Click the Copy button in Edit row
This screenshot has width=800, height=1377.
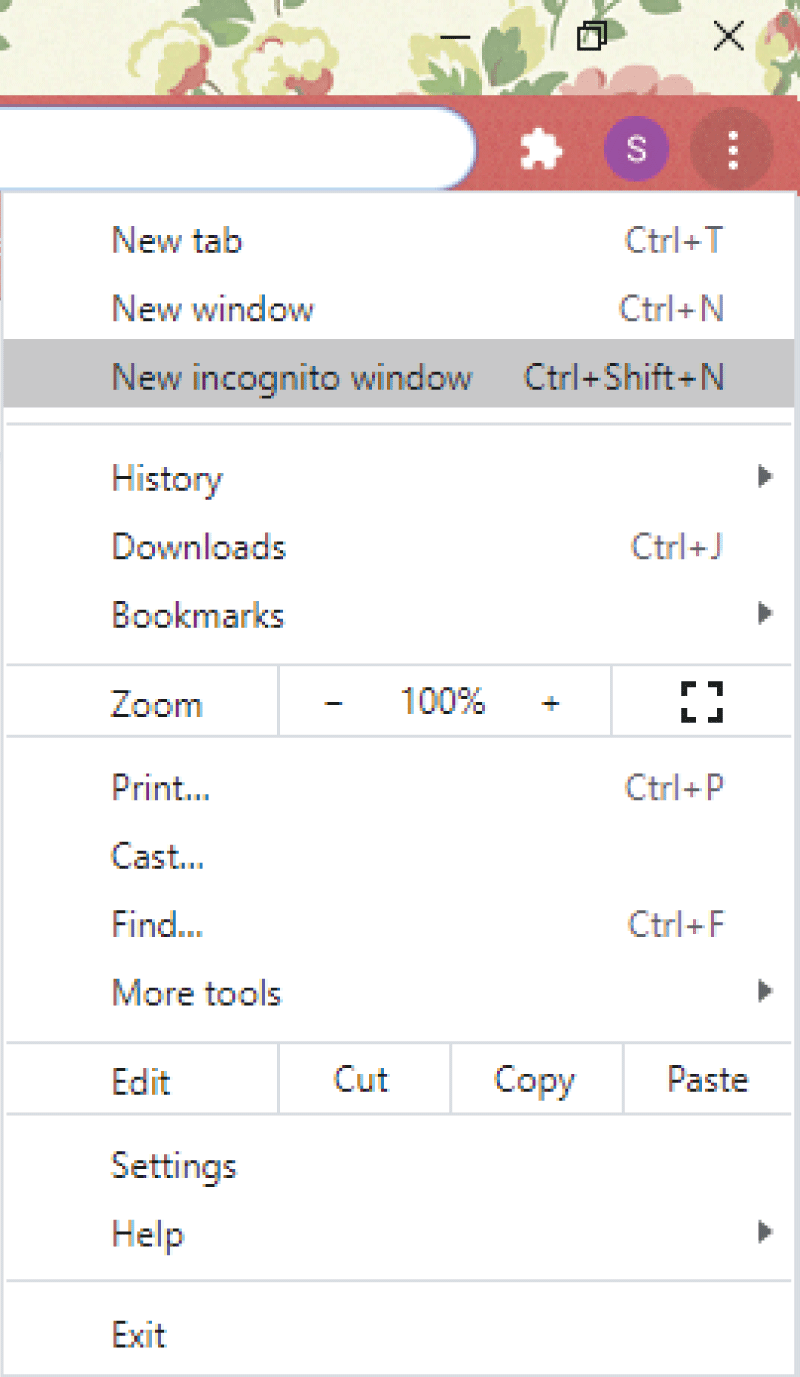pyautogui.click(x=536, y=1079)
